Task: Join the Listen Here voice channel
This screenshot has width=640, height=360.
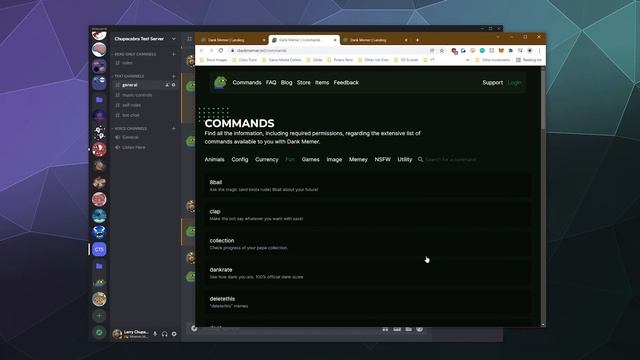Action: click(145, 147)
